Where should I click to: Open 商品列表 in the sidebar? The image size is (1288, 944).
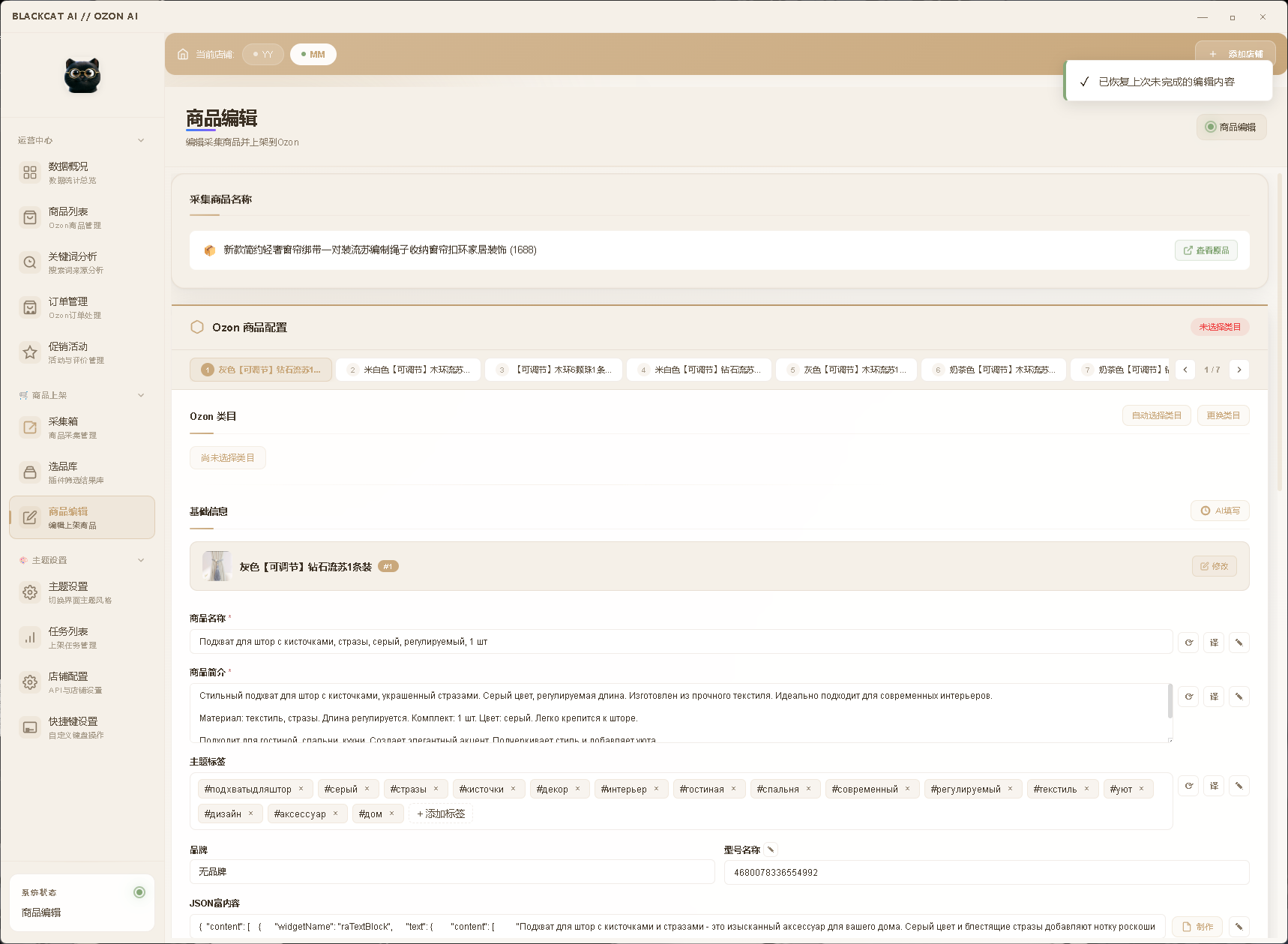tap(82, 217)
